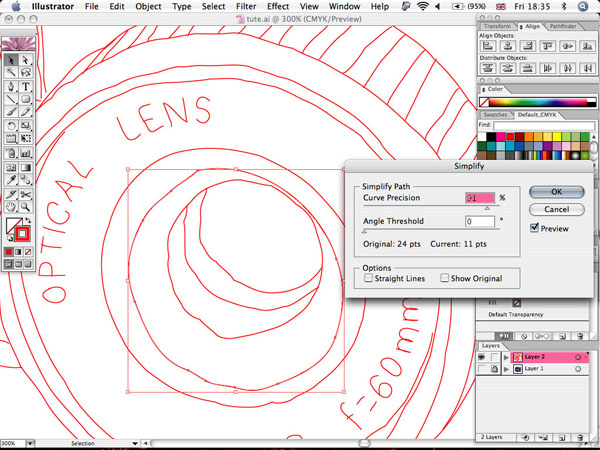This screenshot has width=600, height=450.
Task: Cycle the Color panel view arrows
Action: 483,89
